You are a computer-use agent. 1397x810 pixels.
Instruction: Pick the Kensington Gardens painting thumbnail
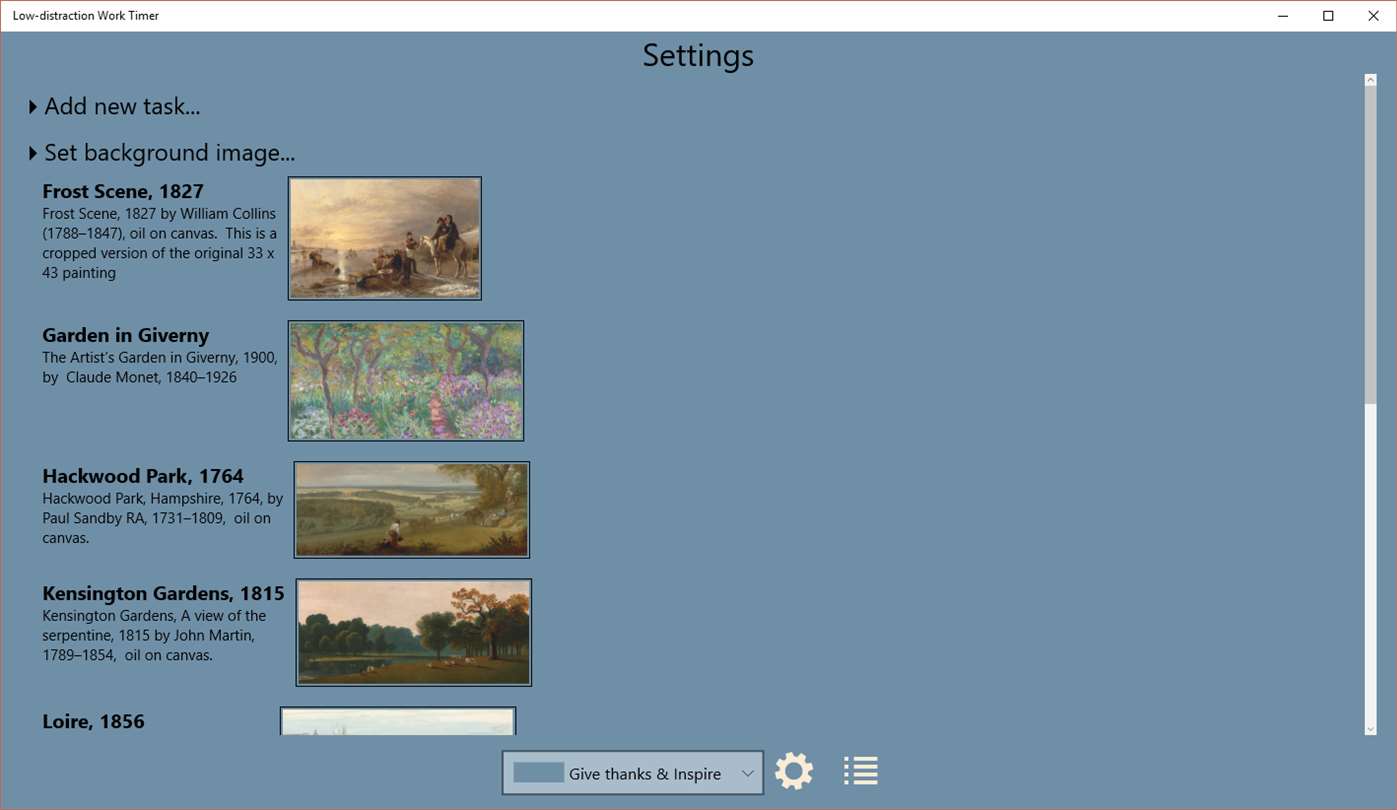[414, 632]
